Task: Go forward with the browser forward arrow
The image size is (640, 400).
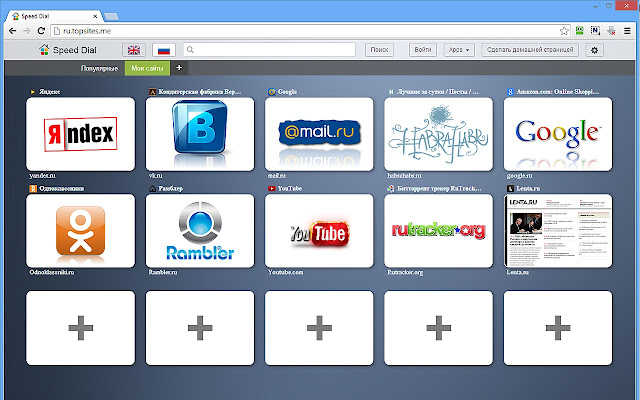Action: click(27, 31)
